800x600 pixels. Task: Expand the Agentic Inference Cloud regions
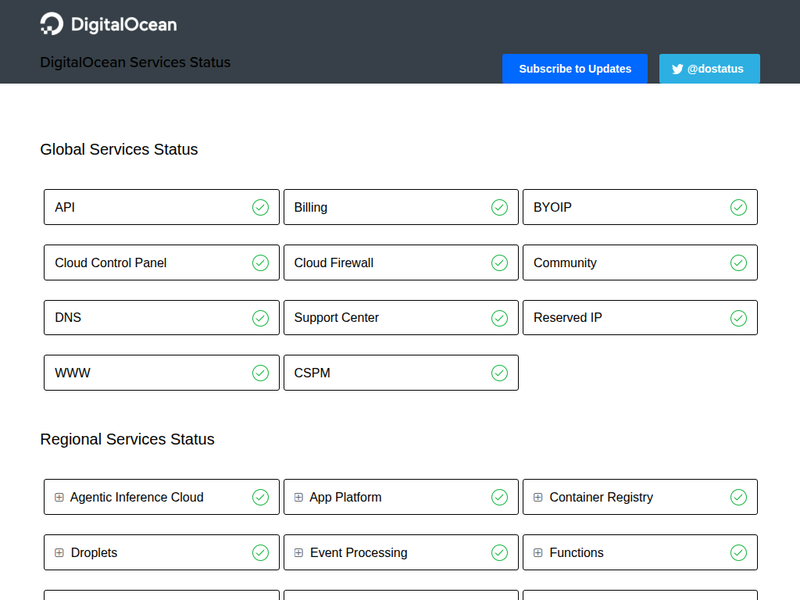[59, 497]
